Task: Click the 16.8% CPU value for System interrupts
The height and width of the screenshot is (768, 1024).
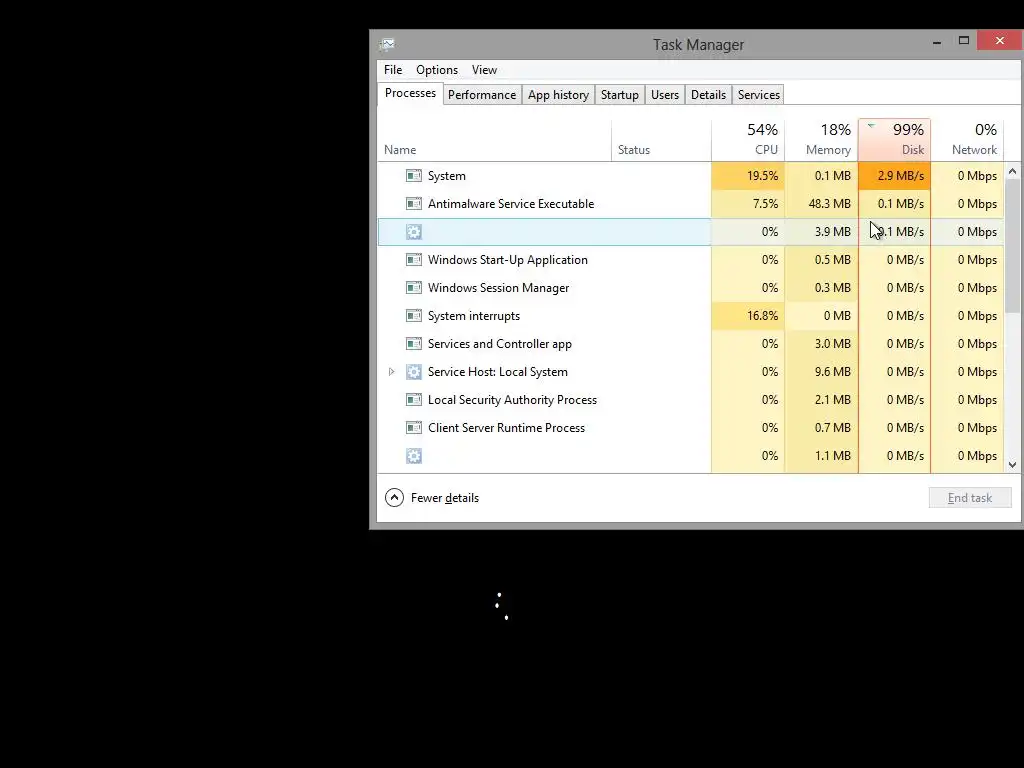Action: (762, 316)
